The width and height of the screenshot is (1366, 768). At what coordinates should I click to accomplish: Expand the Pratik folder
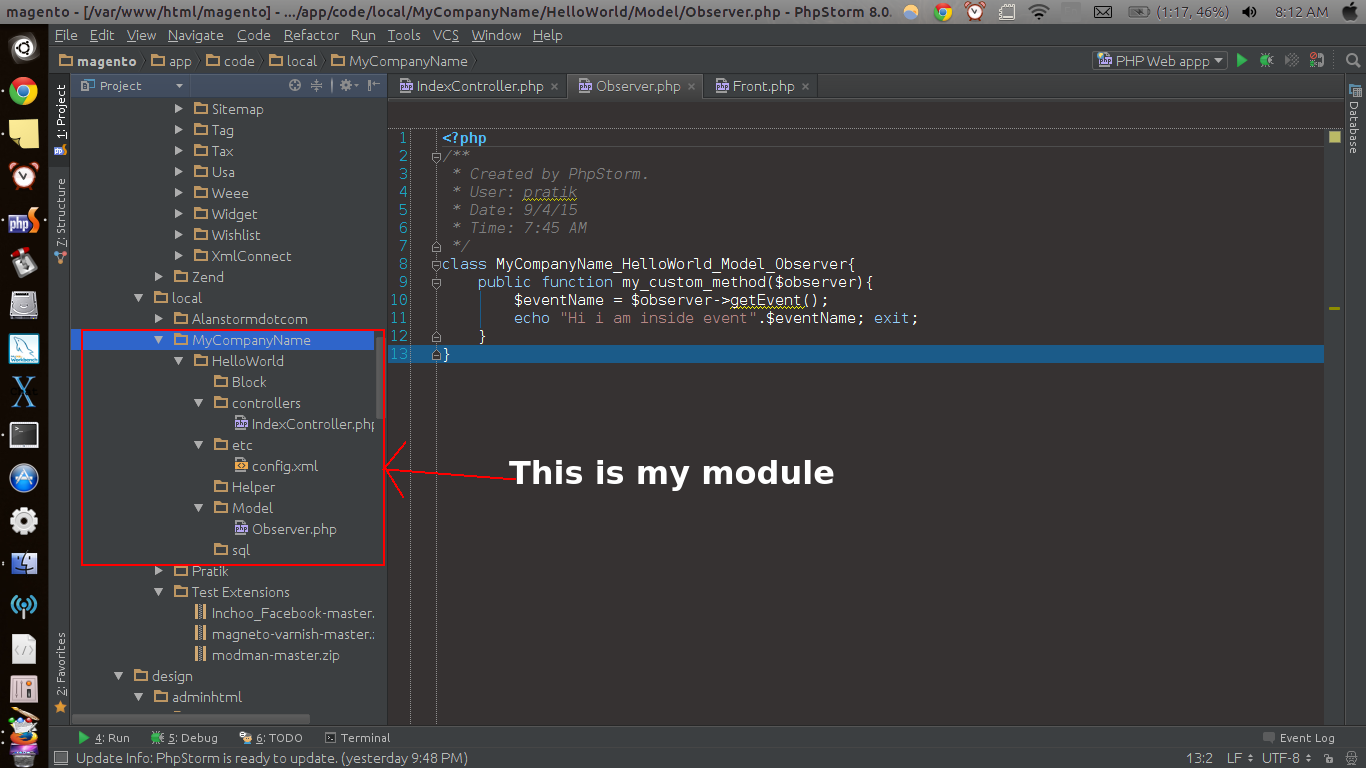(x=159, y=571)
